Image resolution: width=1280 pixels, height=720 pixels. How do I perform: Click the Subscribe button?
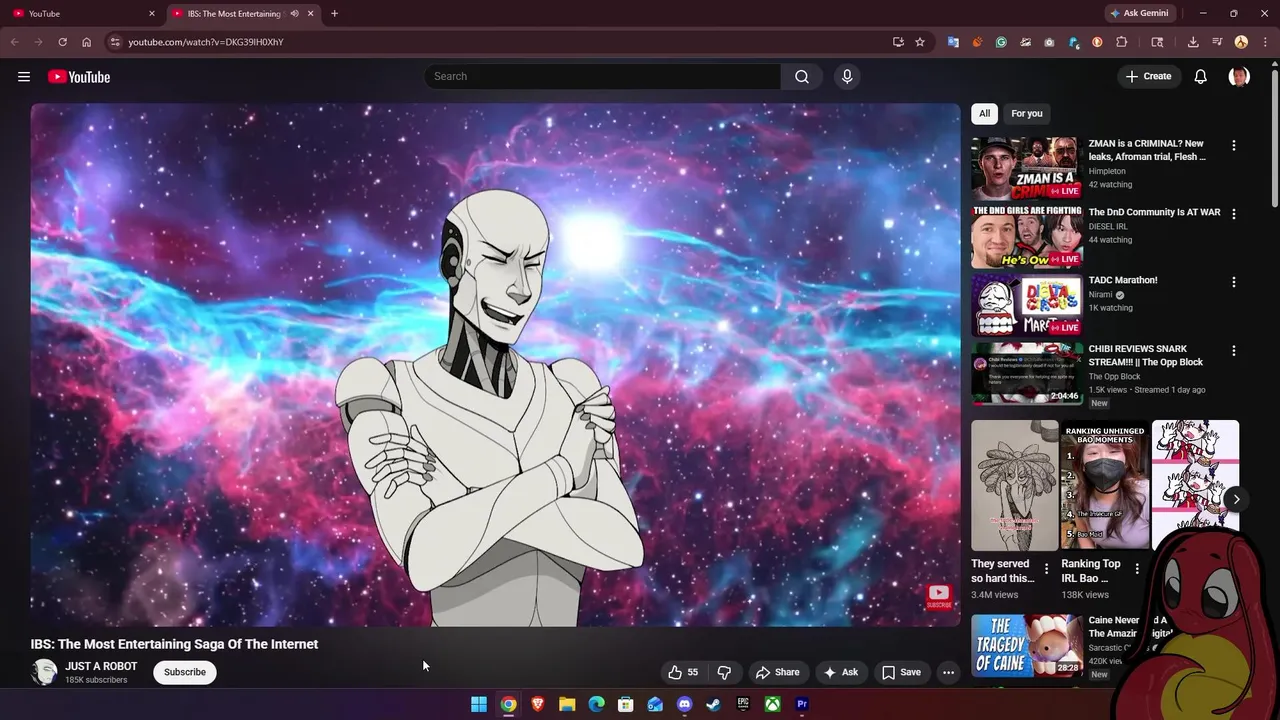[x=185, y=672]
